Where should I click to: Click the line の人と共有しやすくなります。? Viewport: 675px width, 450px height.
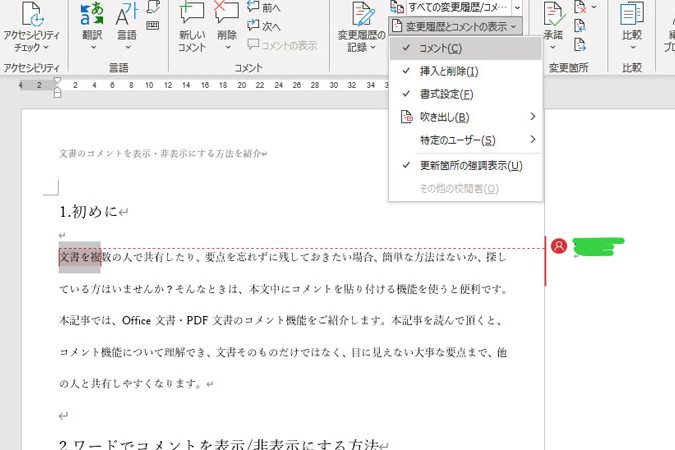[x=130, y=383]
